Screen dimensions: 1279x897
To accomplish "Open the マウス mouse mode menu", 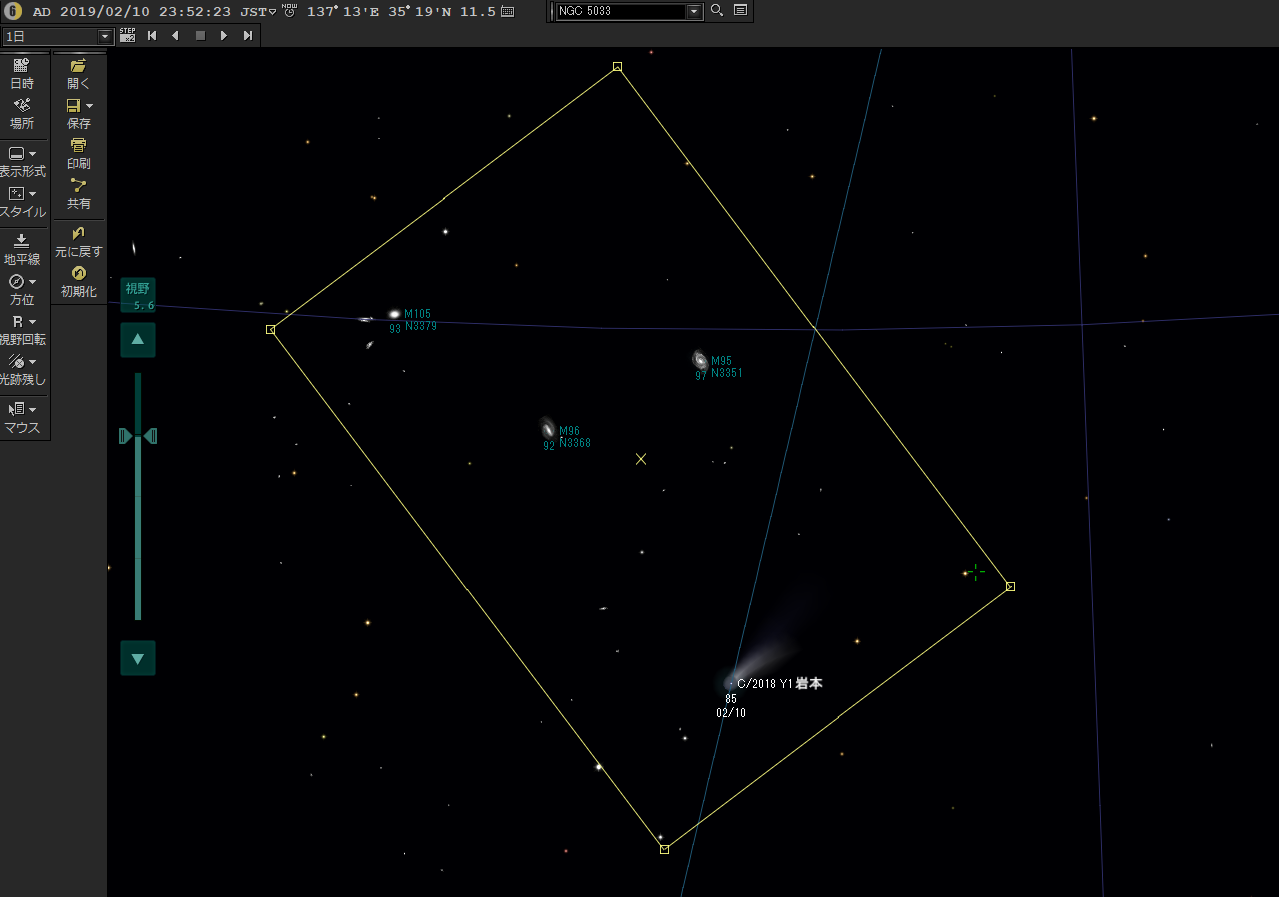I will tap(22, 417).
